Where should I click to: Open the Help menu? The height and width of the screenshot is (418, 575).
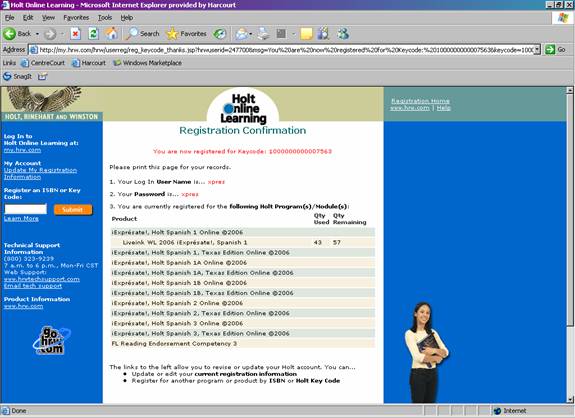coord(127,17)
